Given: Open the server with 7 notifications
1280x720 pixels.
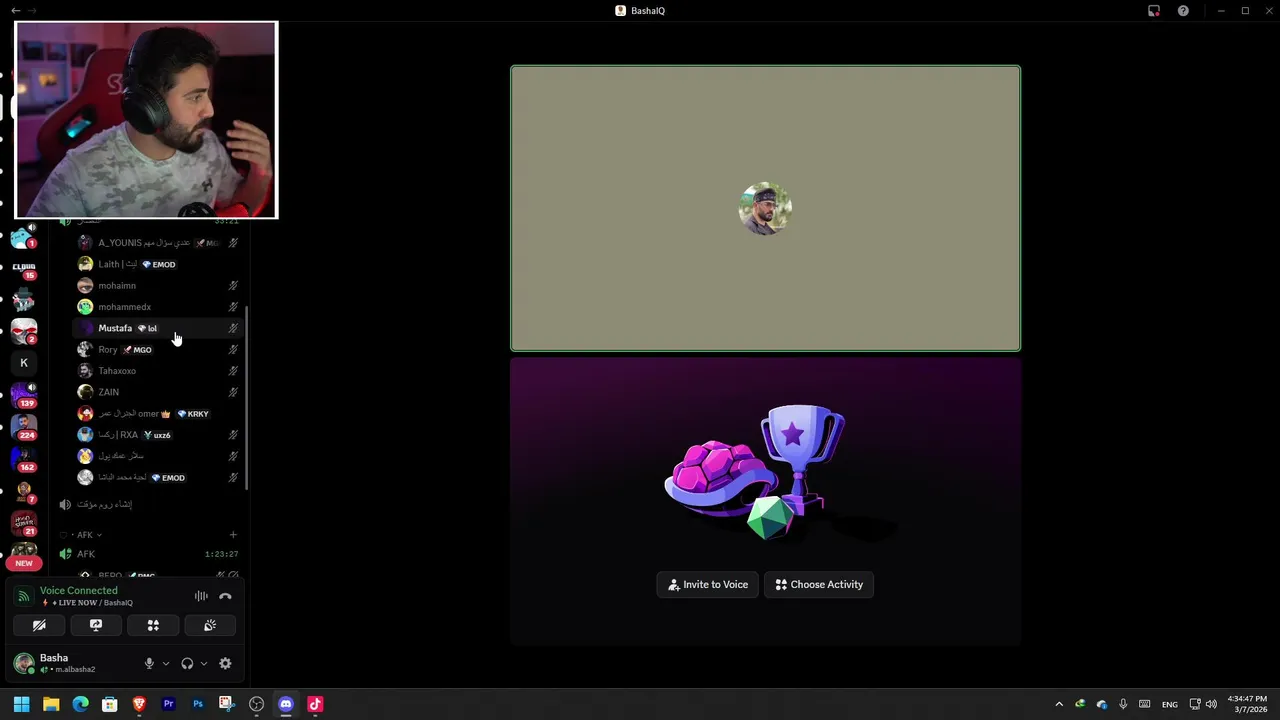Looking at the screenshot, I should point(24,491).
